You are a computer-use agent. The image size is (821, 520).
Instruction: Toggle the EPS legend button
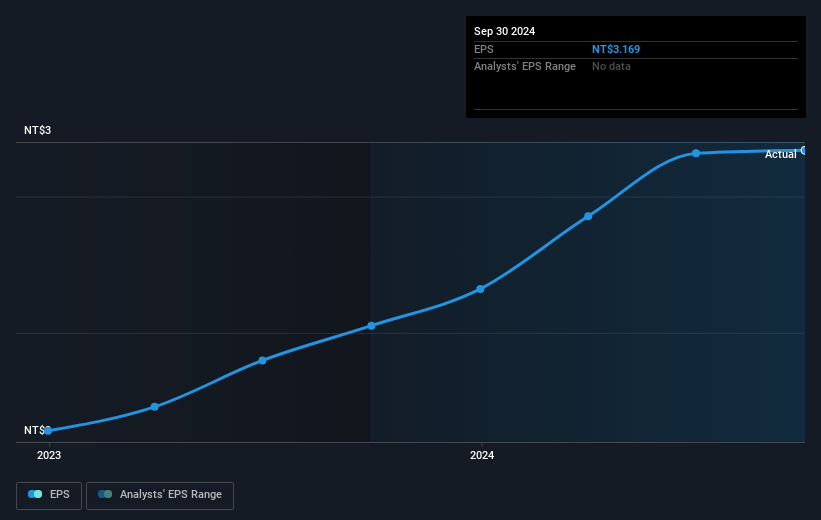point(49,495)
